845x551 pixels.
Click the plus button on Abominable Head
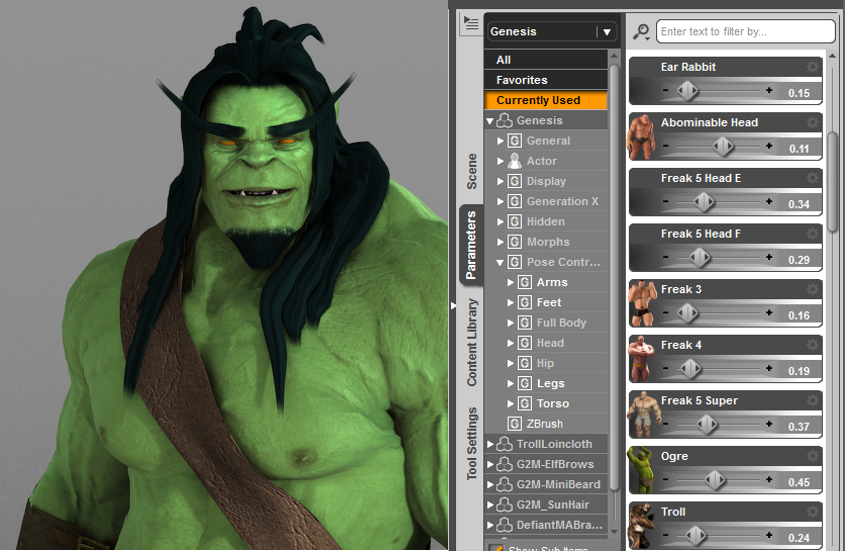(x=769, y=146)
